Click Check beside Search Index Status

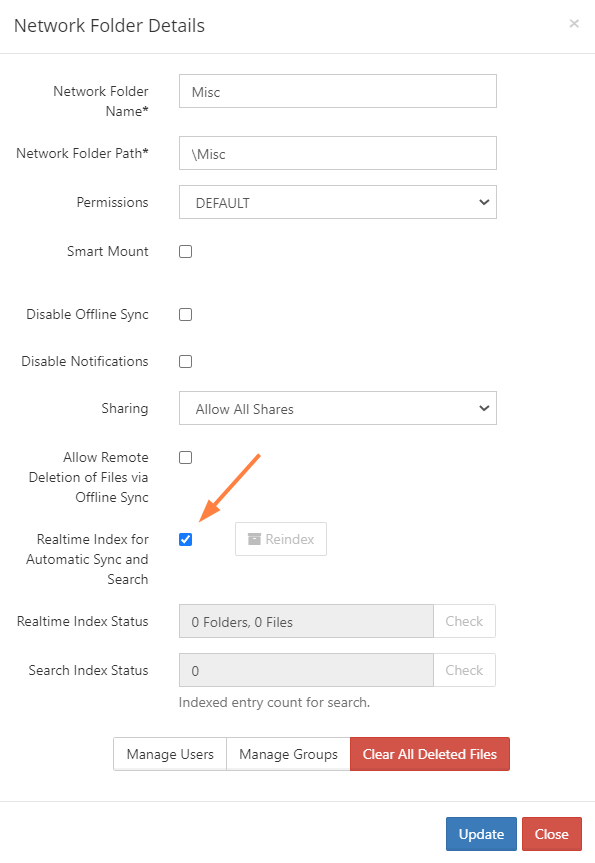(464, 670)
